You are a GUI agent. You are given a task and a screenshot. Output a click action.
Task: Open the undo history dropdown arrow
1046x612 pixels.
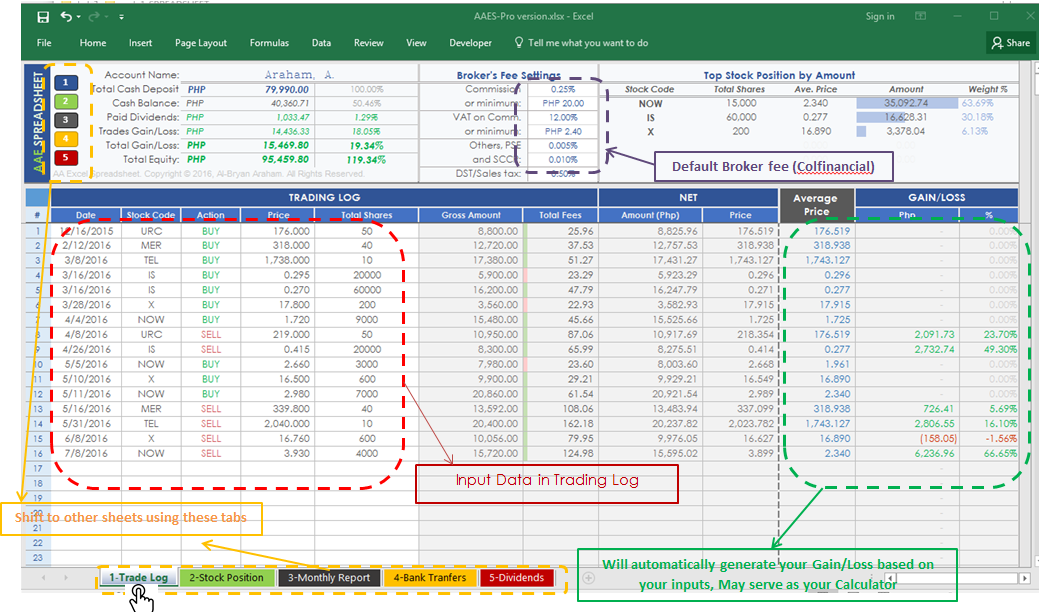pos(78,17)
